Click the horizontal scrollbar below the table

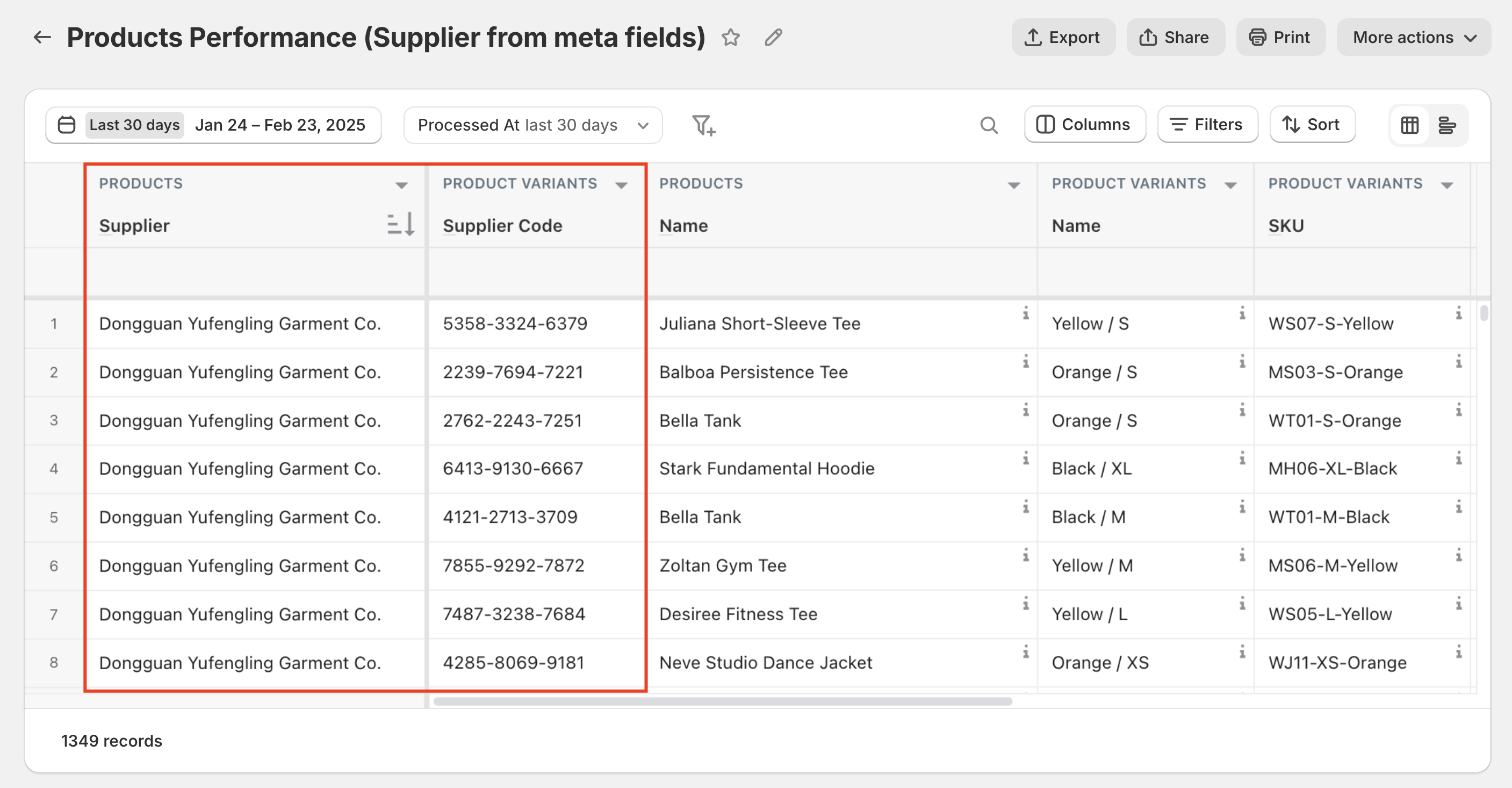click(722, 701)
